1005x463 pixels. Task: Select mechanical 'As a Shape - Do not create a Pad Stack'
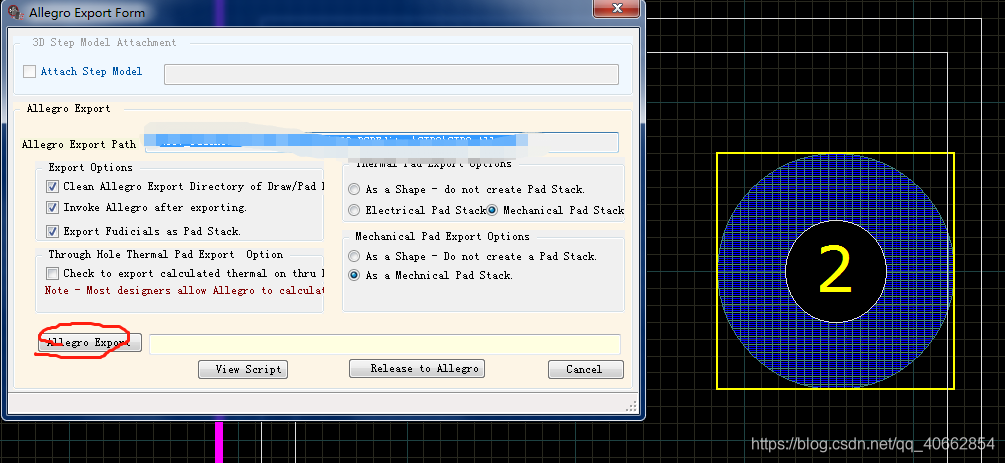coord(354,257)
